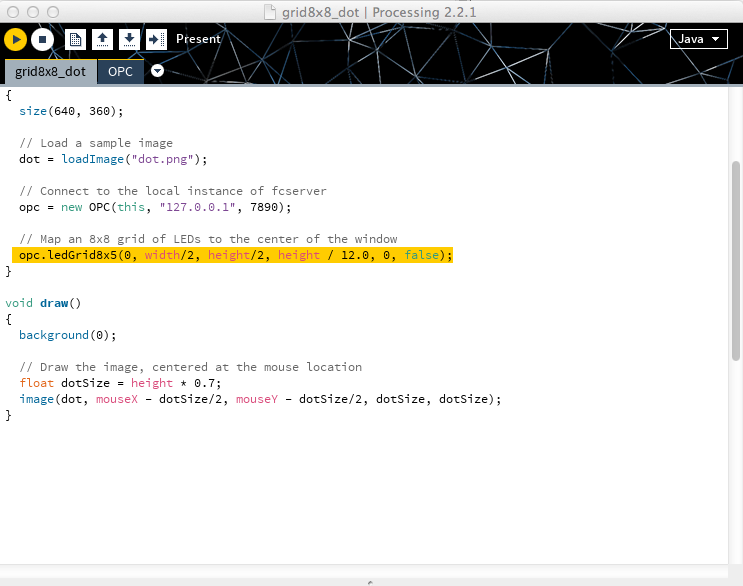This screenshot has width=743, height=586.
Task: Open the Java mode dropdown
Action: (698, 39)
